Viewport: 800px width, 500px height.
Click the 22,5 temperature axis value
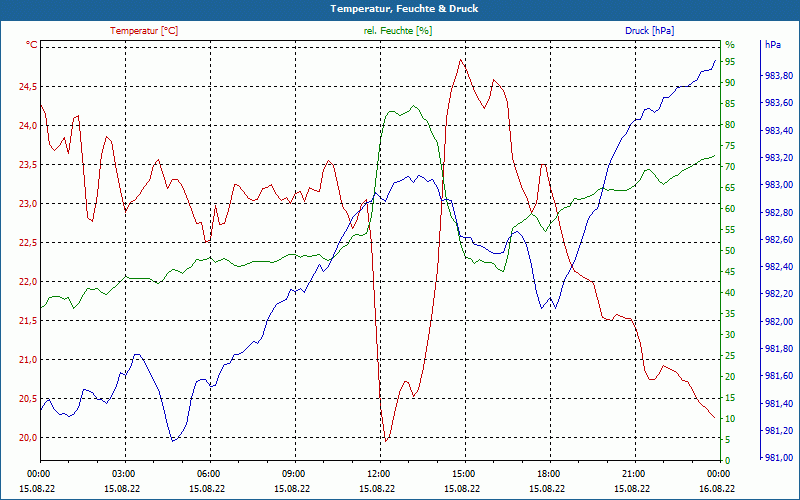(x=28, y=243)
